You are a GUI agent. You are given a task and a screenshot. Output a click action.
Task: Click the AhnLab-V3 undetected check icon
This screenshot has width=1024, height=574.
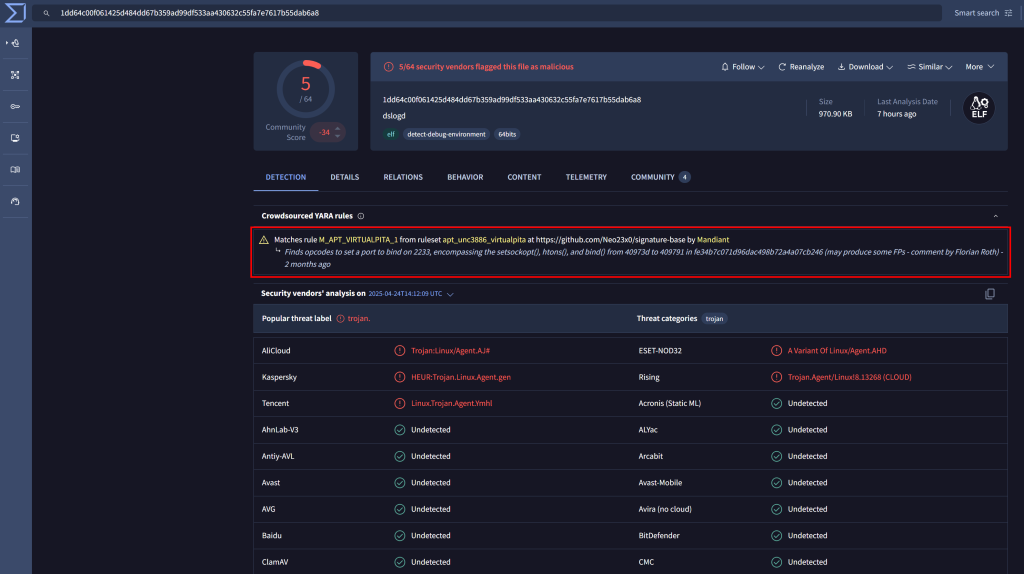pos(400,430)
